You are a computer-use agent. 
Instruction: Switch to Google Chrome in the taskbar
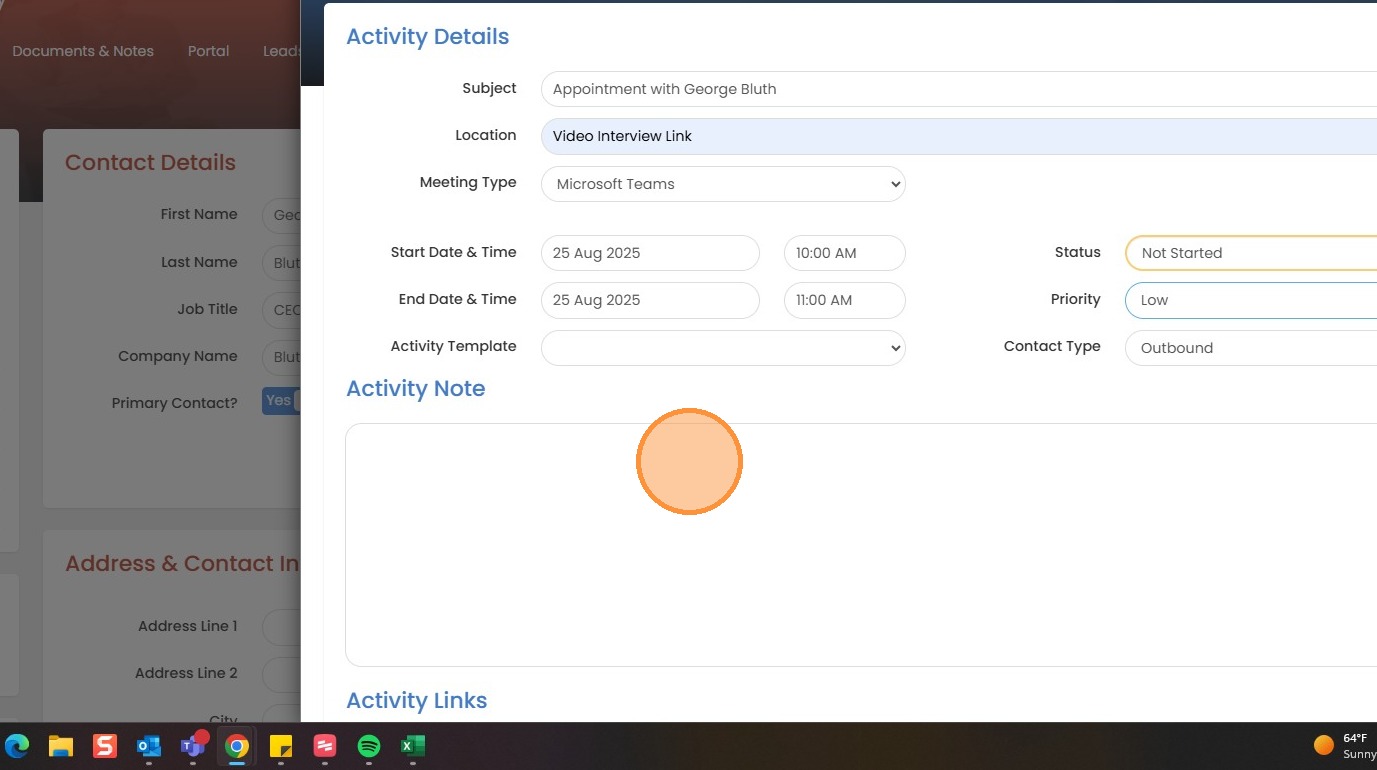(x=237, y=746)
